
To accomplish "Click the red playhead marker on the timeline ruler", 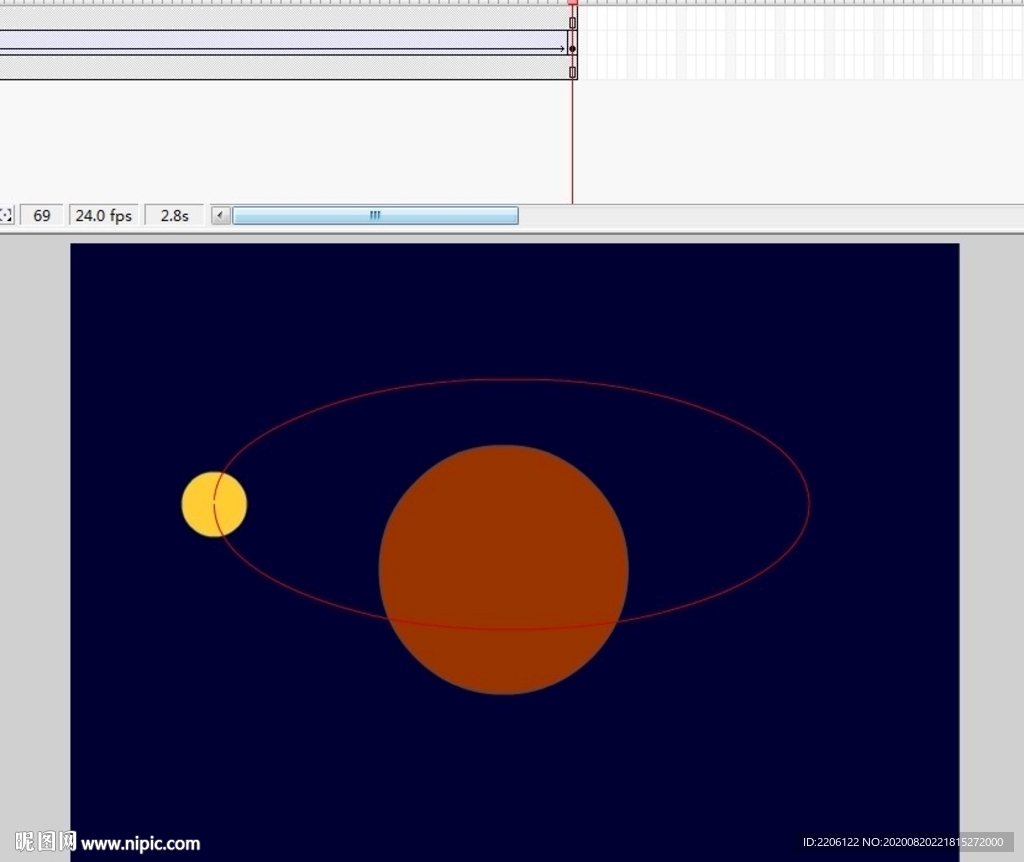I will point(573,3).
